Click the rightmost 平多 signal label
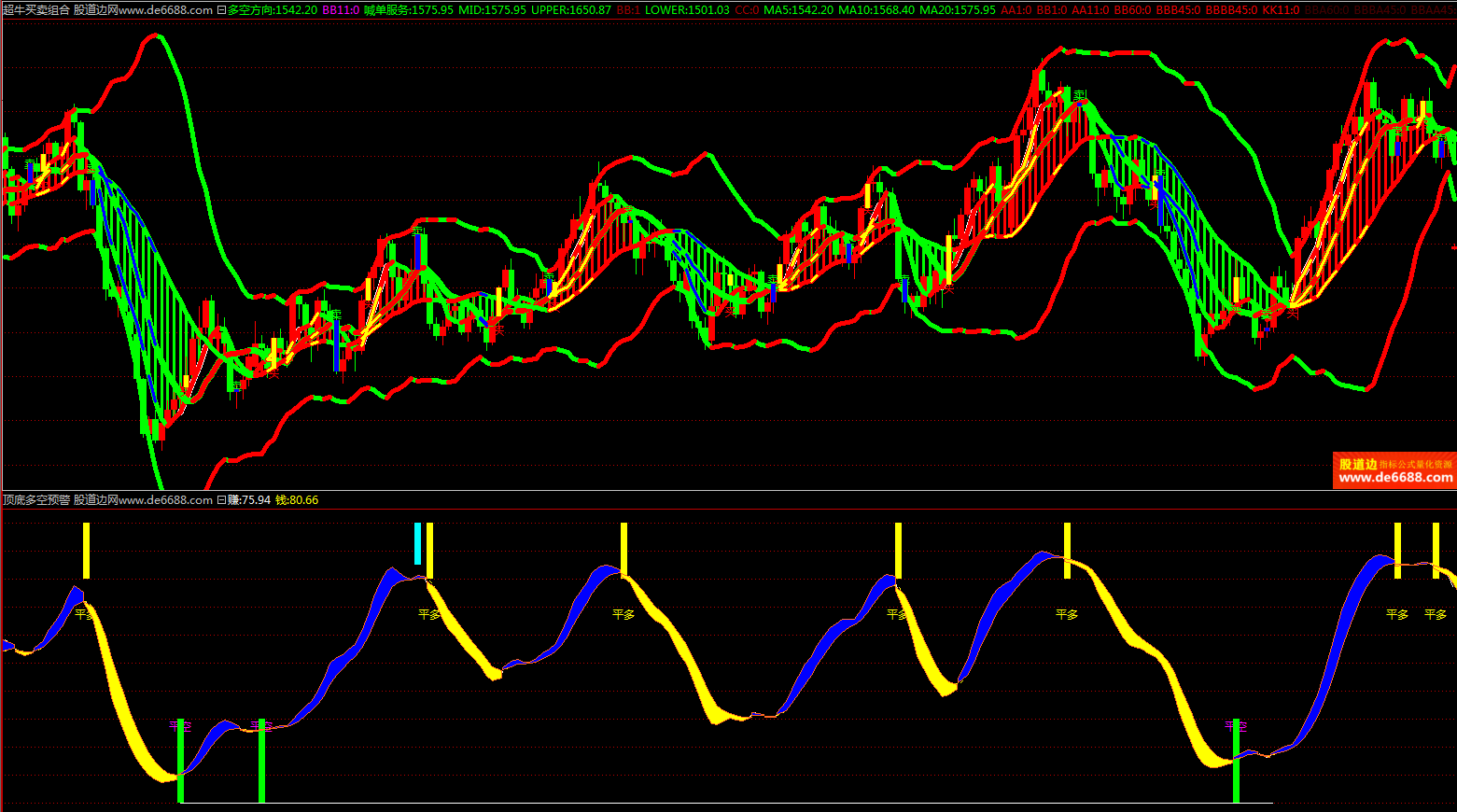 click(x=1436, y=614)
